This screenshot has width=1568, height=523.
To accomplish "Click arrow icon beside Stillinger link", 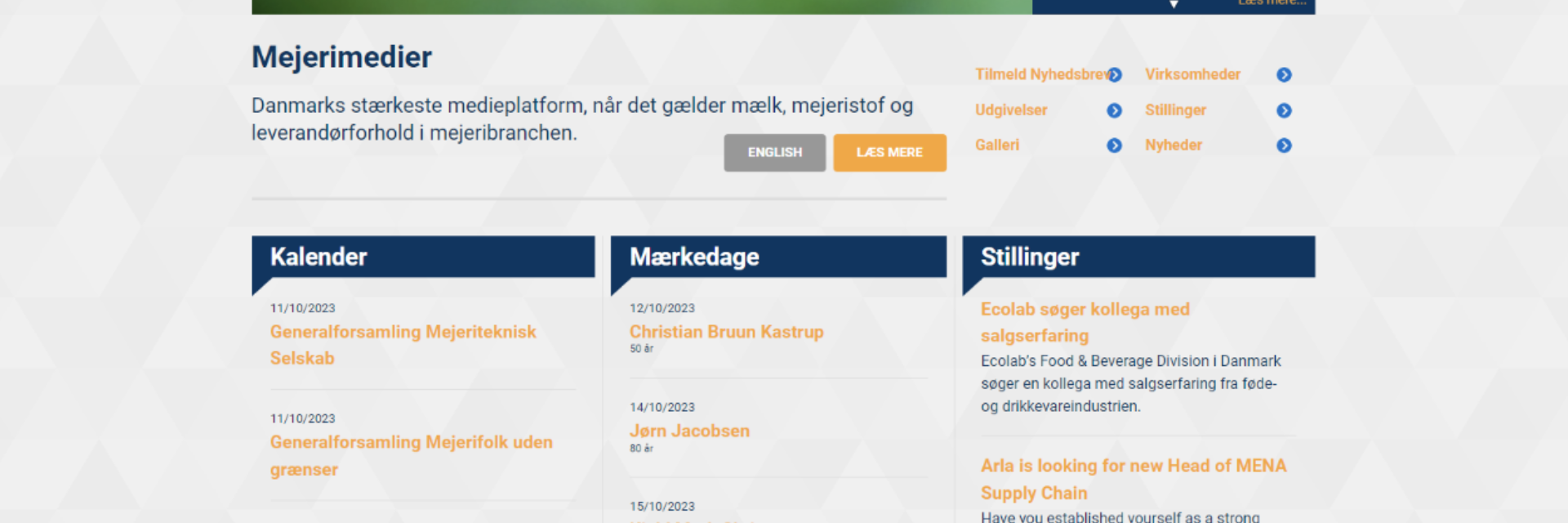I will pyautogui.click(x=1284, y=110).
